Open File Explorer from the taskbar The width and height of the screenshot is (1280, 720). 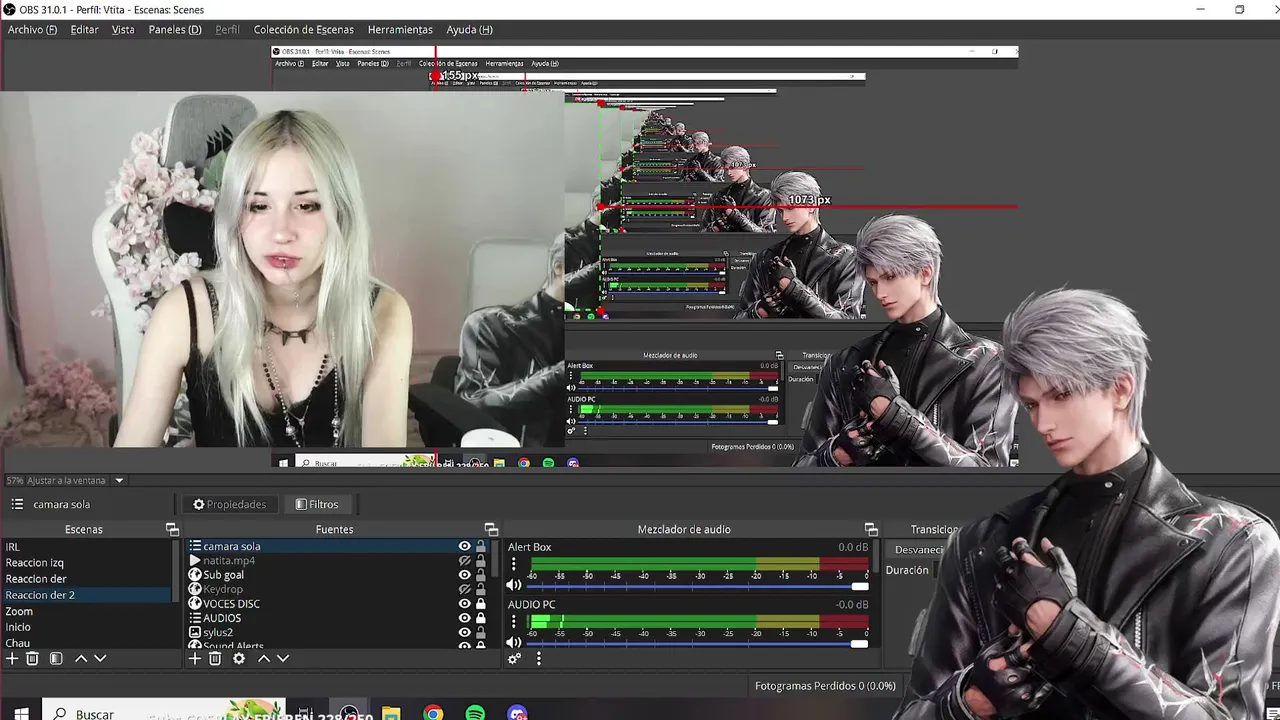[x=391, y=713]
